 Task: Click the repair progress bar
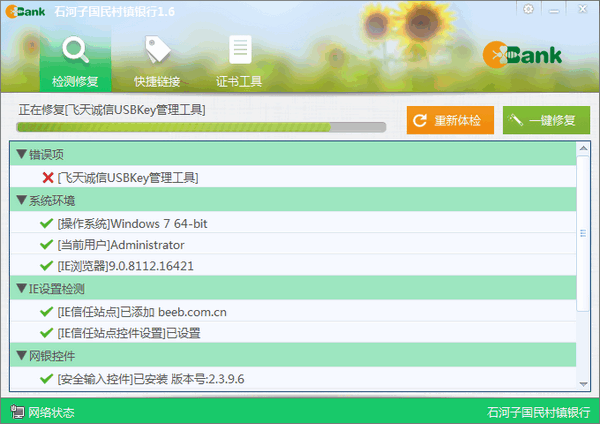tap(201, 127)
